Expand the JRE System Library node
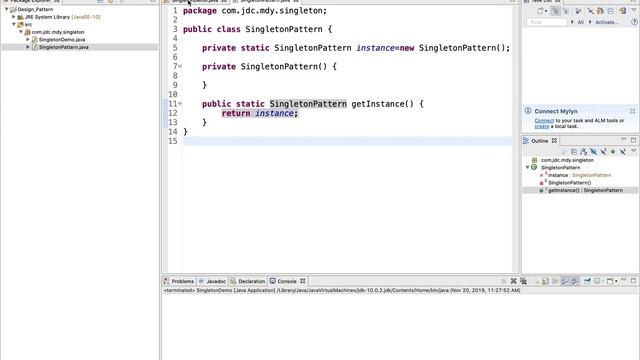Viewport: 640px width, 360px height. click(x=13, y=17)
